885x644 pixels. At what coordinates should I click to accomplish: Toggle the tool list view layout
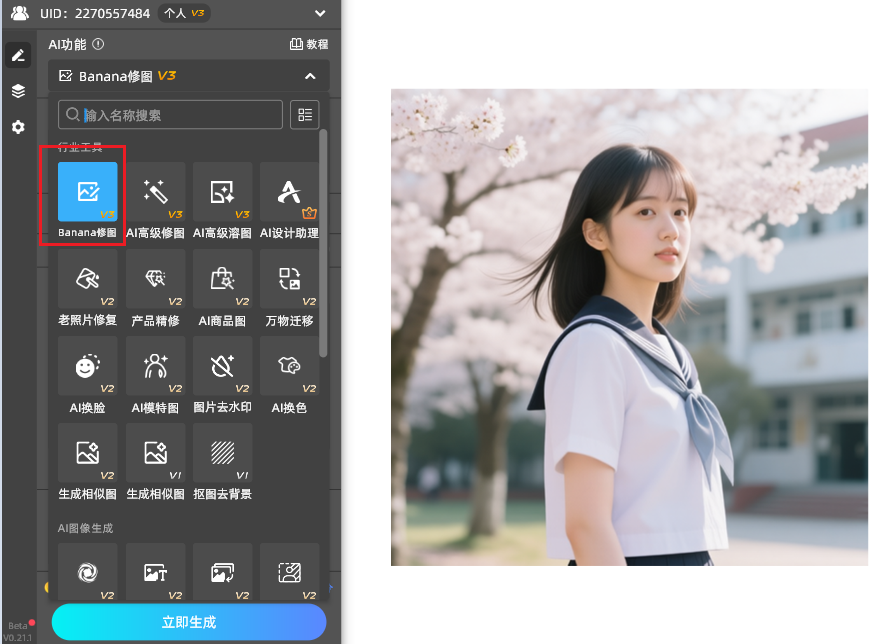click(304, 115)
